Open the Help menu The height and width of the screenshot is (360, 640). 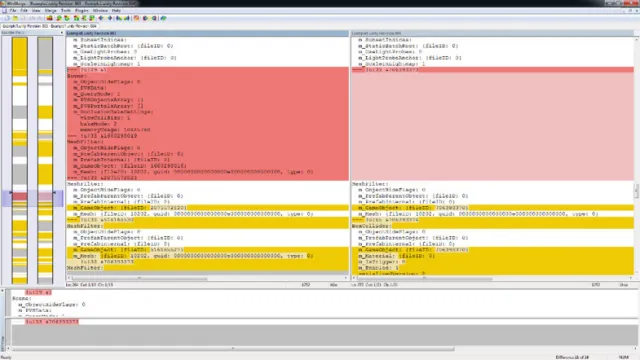pyautogui.click(x=116, y=11)
